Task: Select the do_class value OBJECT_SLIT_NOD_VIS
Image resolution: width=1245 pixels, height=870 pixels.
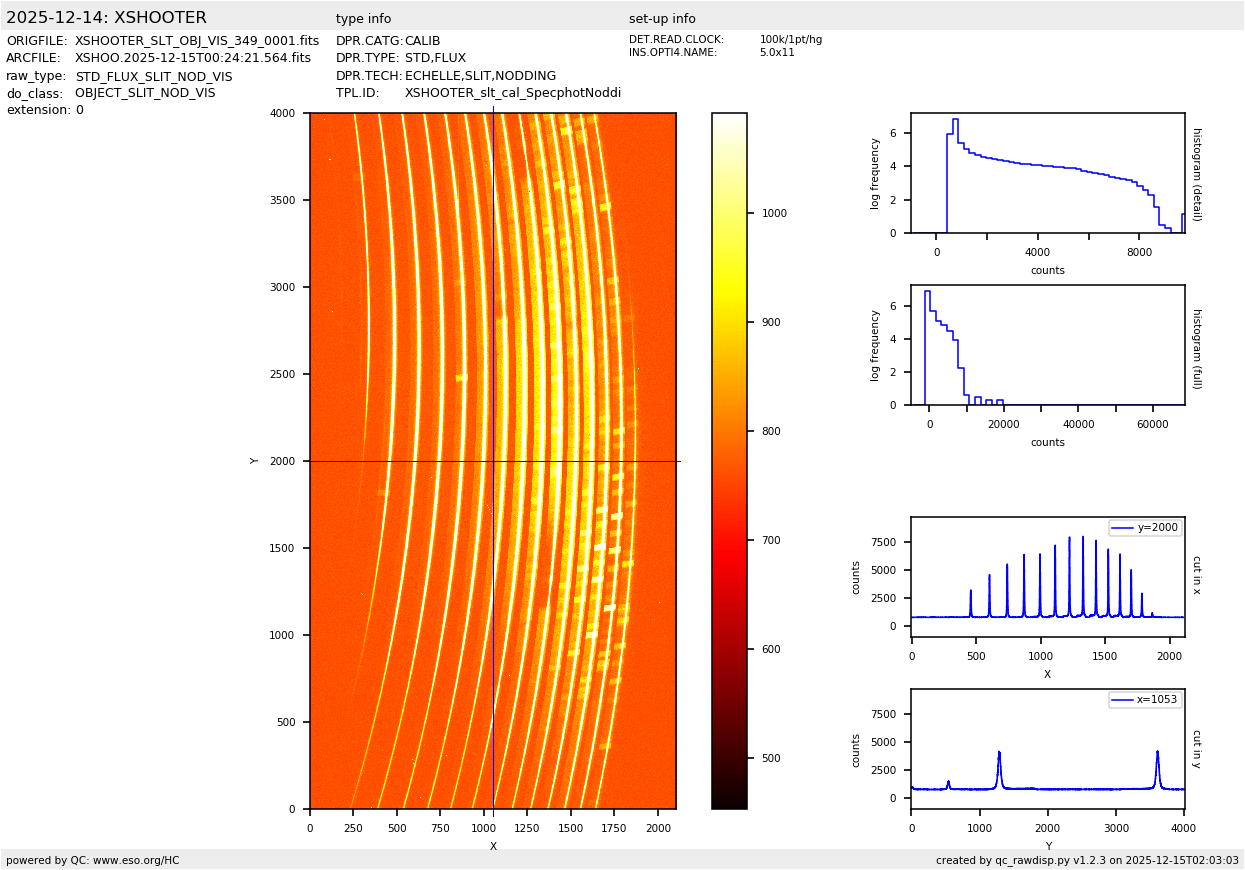Action: (x=145, y=93)
